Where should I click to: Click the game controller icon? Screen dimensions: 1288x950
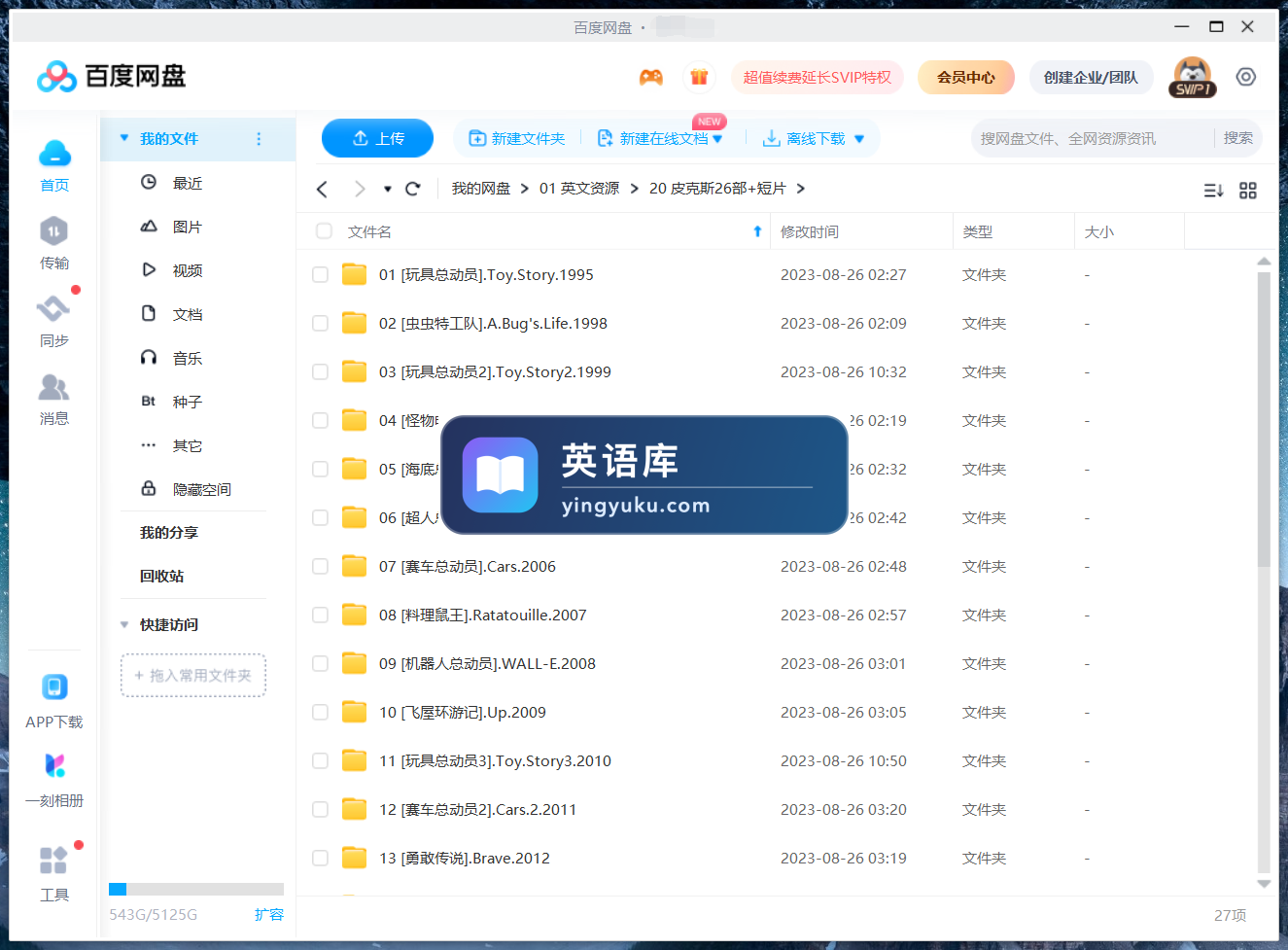[651, 77]
